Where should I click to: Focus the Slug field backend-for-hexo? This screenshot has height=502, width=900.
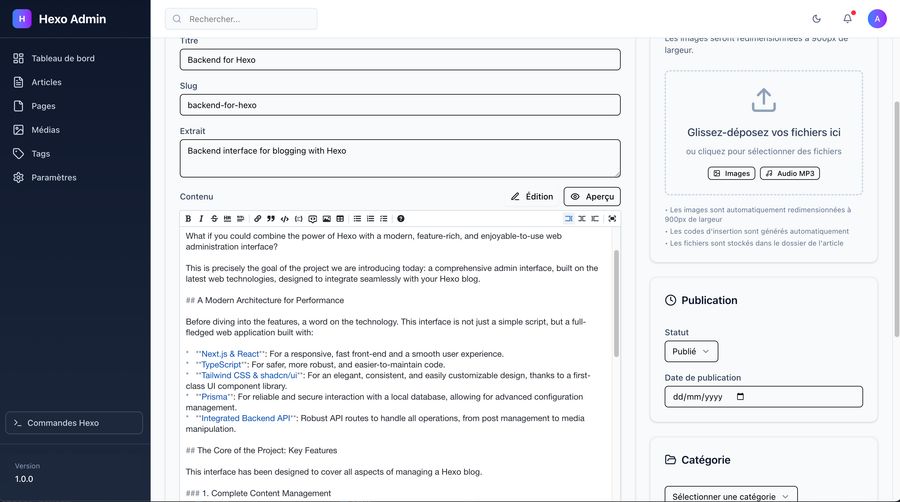coord(400,105)
